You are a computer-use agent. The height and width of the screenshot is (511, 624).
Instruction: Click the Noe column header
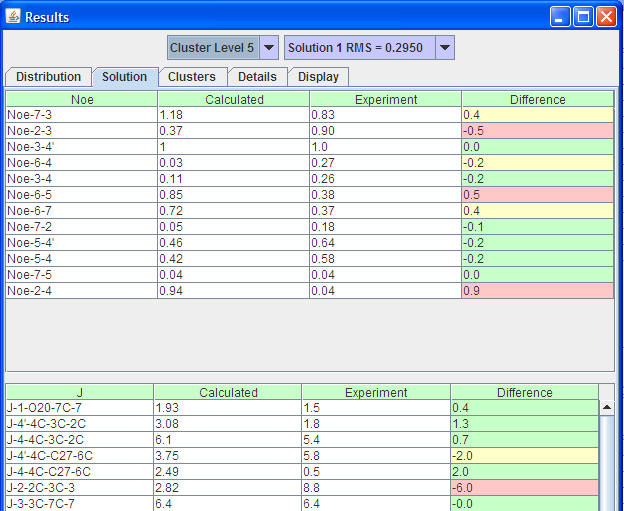81,99
